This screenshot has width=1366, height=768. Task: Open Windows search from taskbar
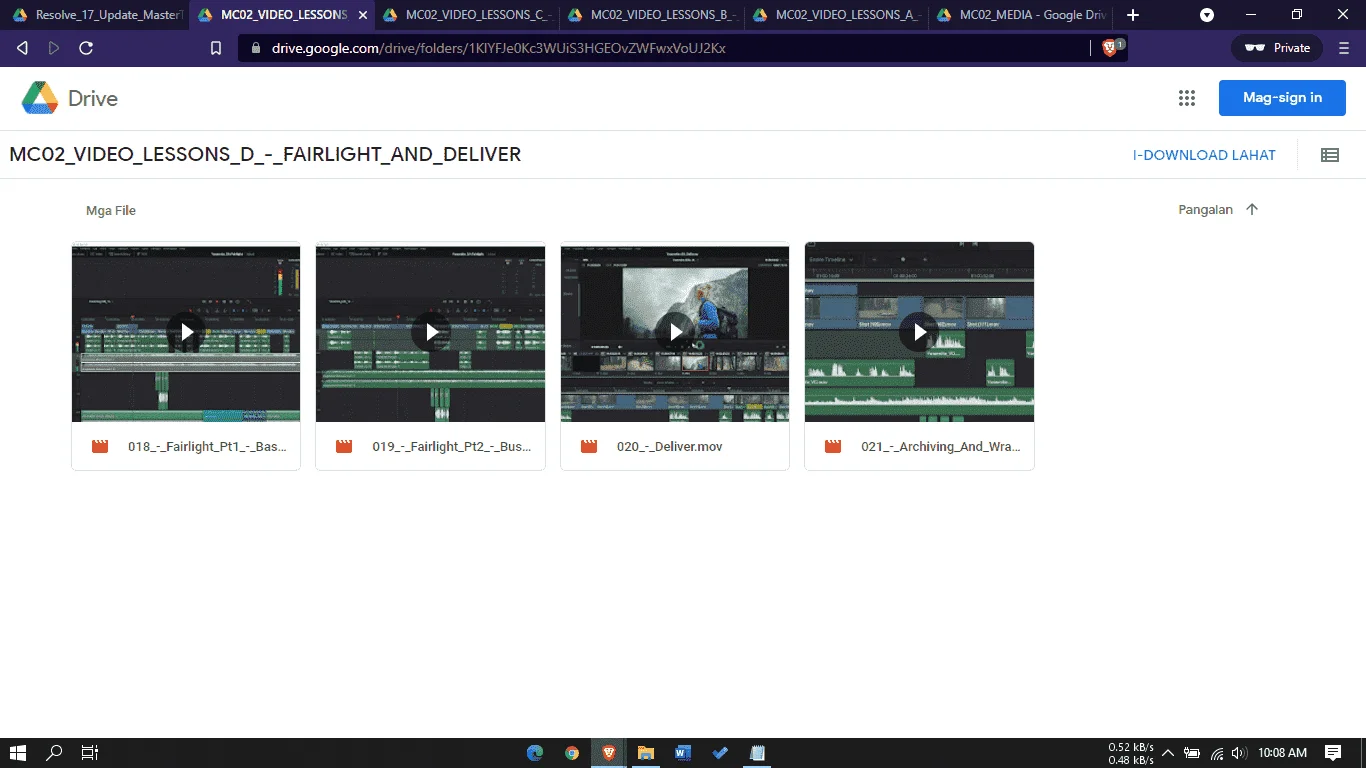pyautogui.click(x=54, y=753)
